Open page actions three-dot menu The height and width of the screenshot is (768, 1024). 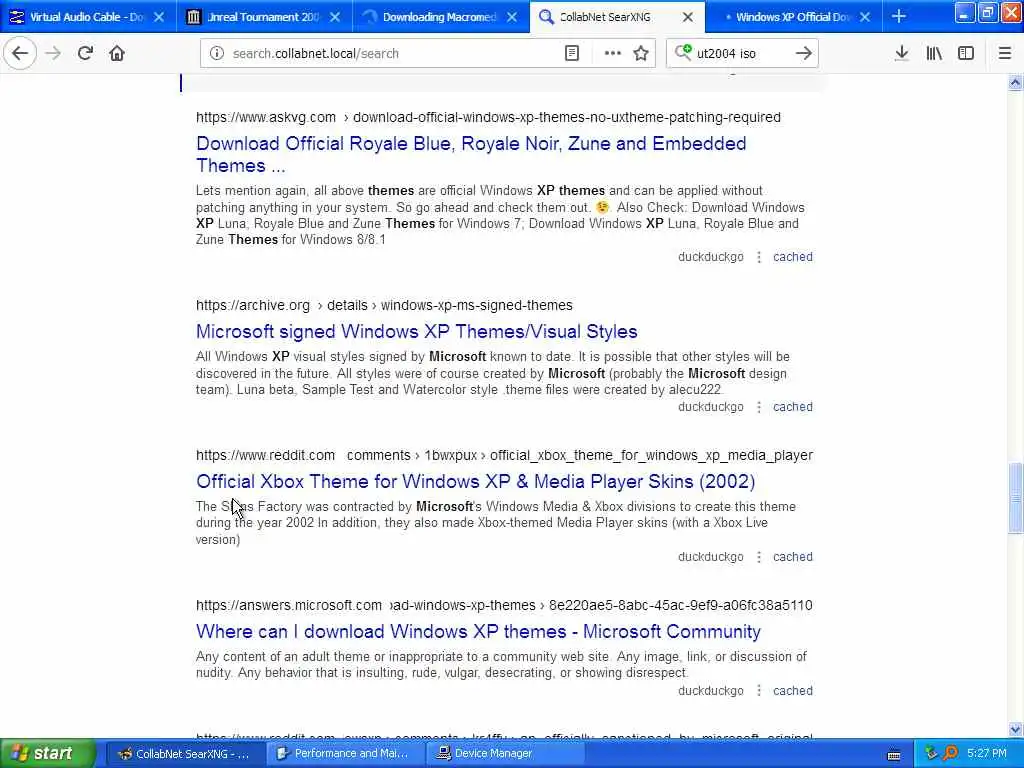(x=613, y=53)
